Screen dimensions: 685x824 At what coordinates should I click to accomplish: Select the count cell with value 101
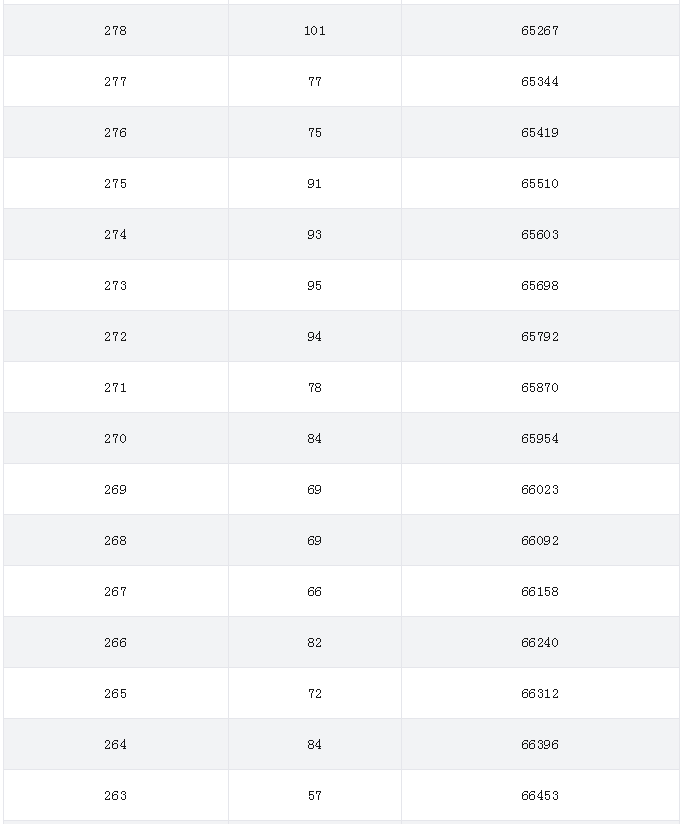pyautogui.click(x=315, y=30)
